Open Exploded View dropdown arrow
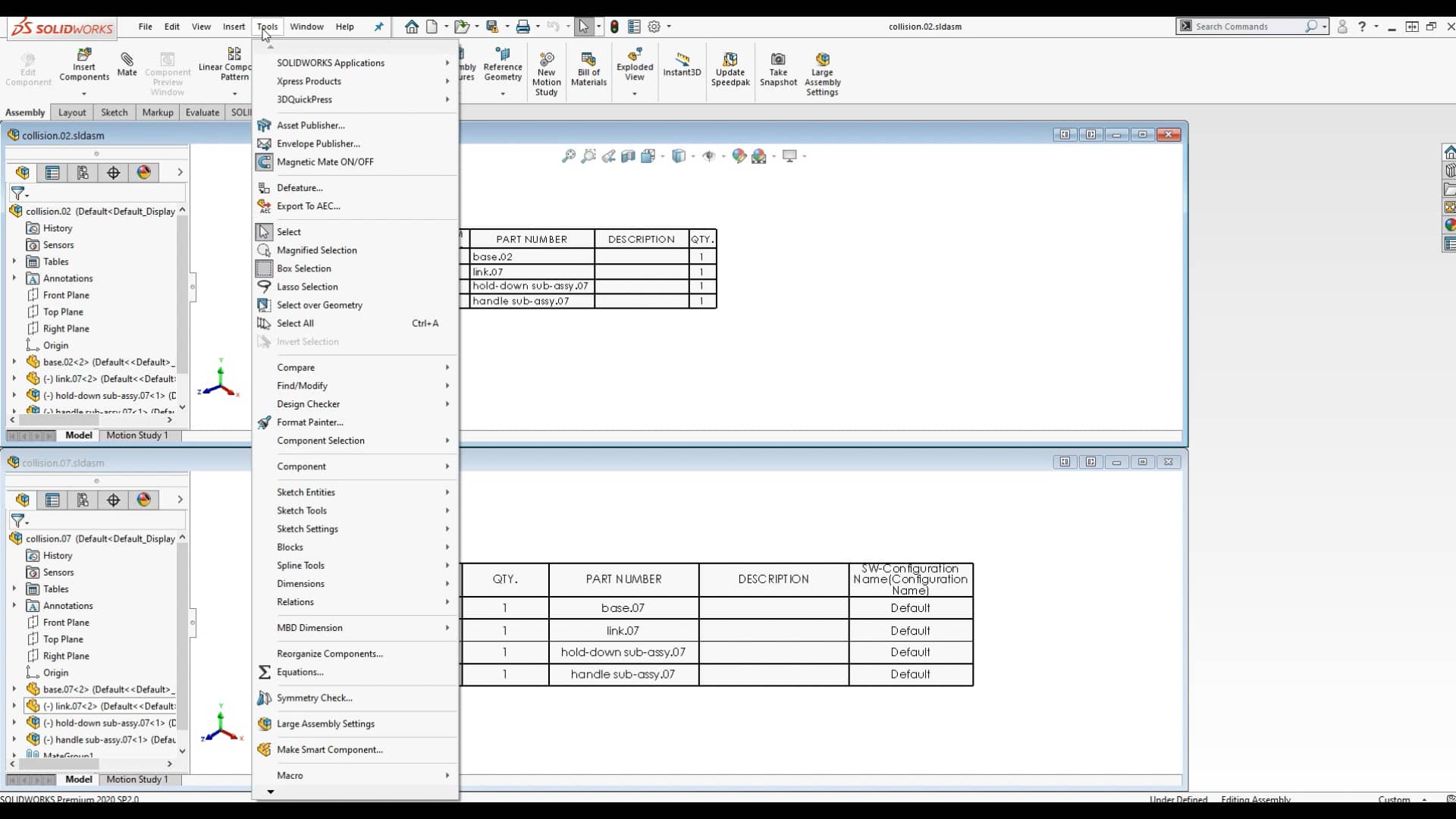The width and height of the screenshot is (1456, 819). click(x=635, y=94)
